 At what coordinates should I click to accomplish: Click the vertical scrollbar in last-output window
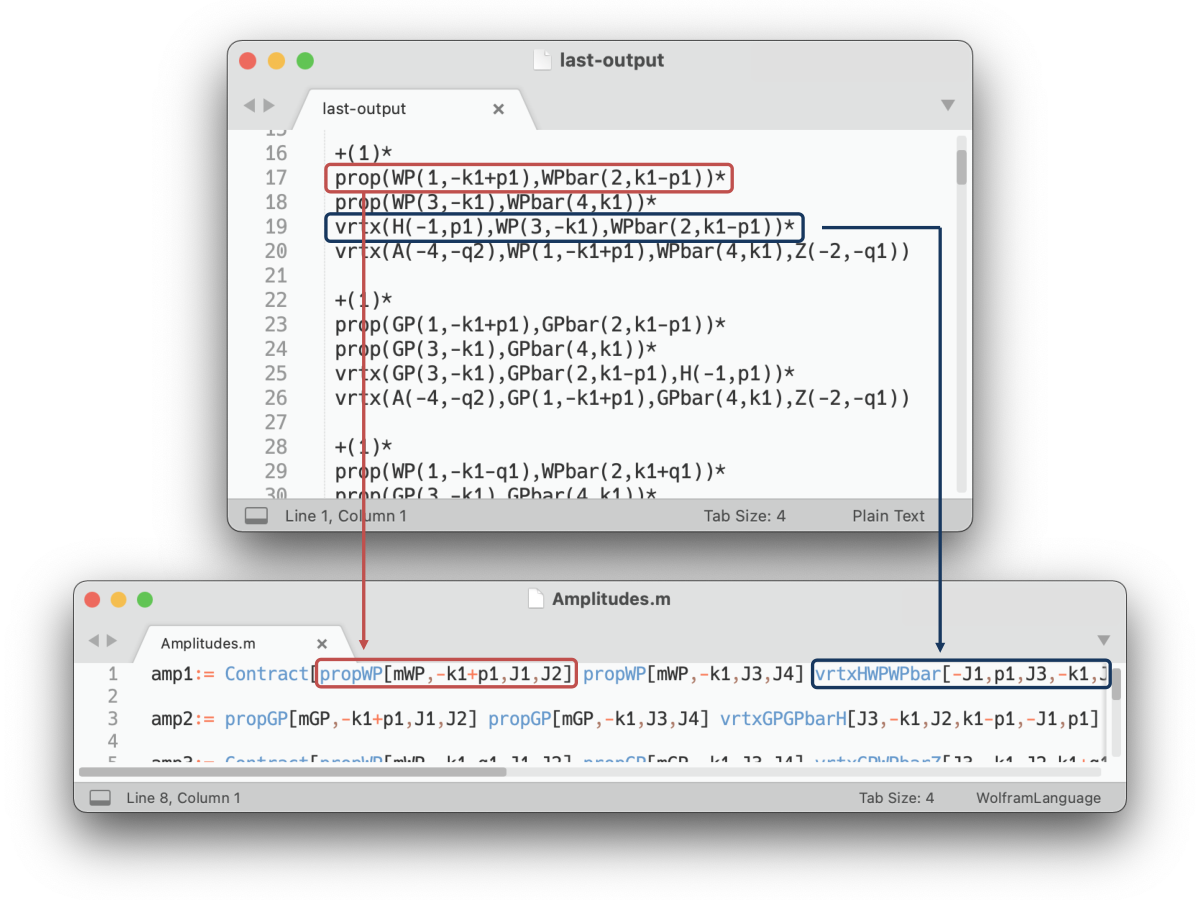click(961, 167)
